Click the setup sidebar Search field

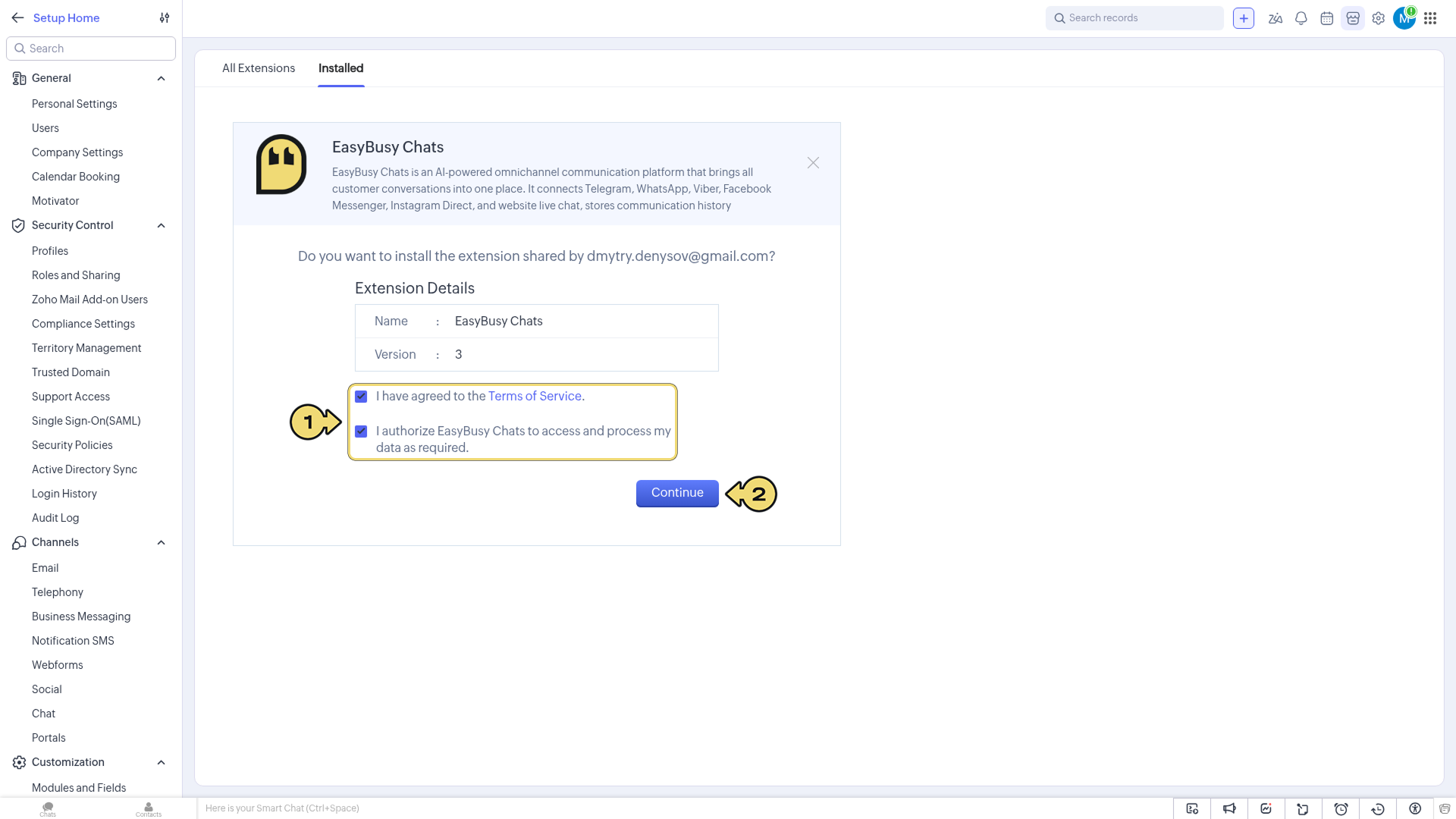pos(91,49)
